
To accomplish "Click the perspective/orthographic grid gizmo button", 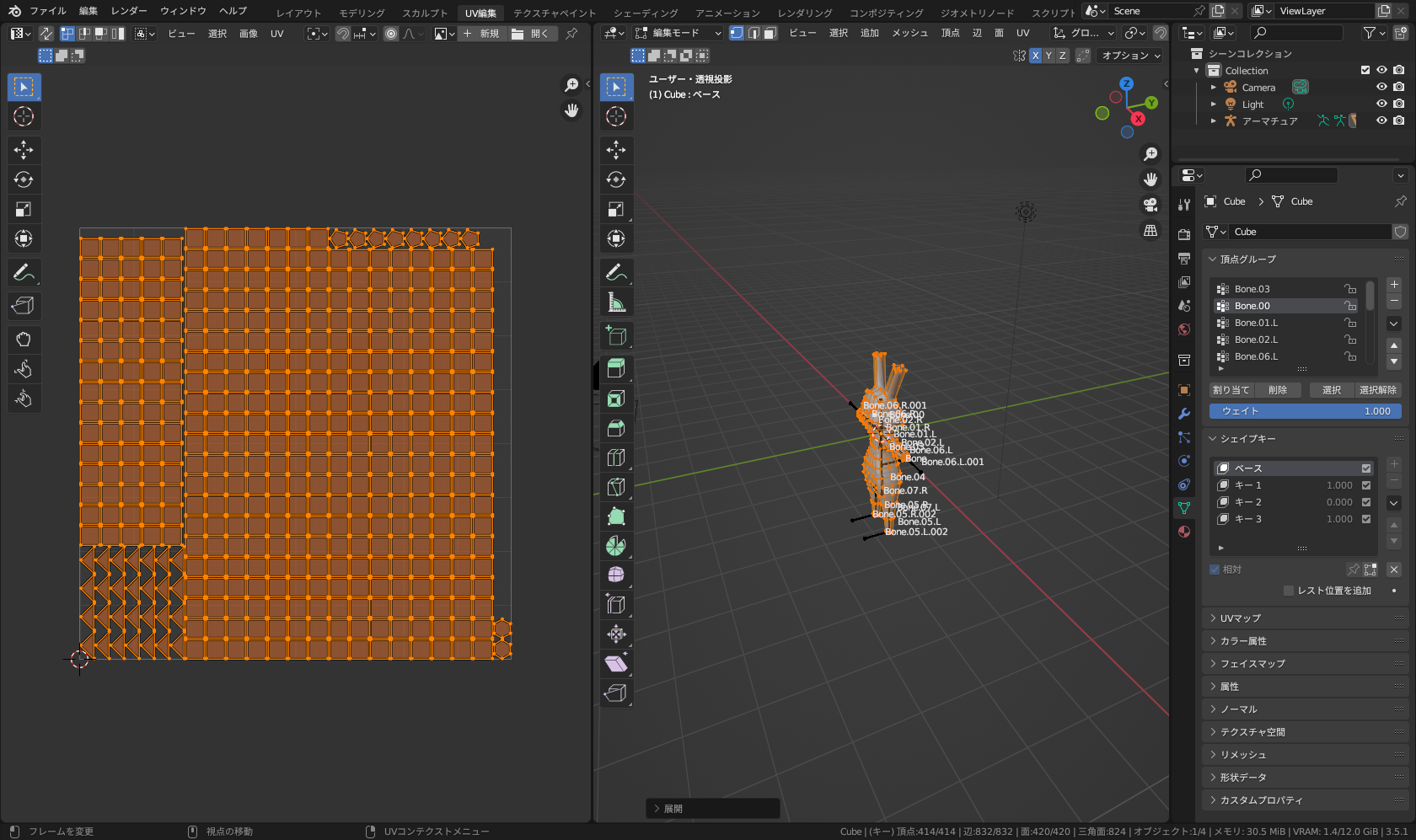I will tap(1150, 231).
